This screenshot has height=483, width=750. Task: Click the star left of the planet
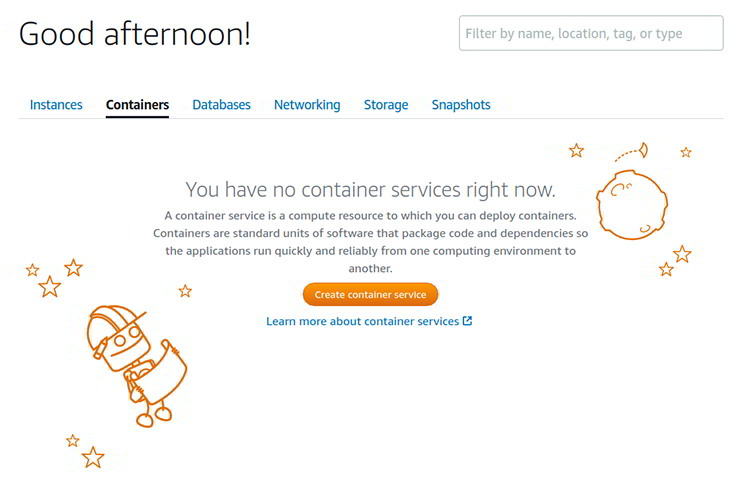coord(576,150)
